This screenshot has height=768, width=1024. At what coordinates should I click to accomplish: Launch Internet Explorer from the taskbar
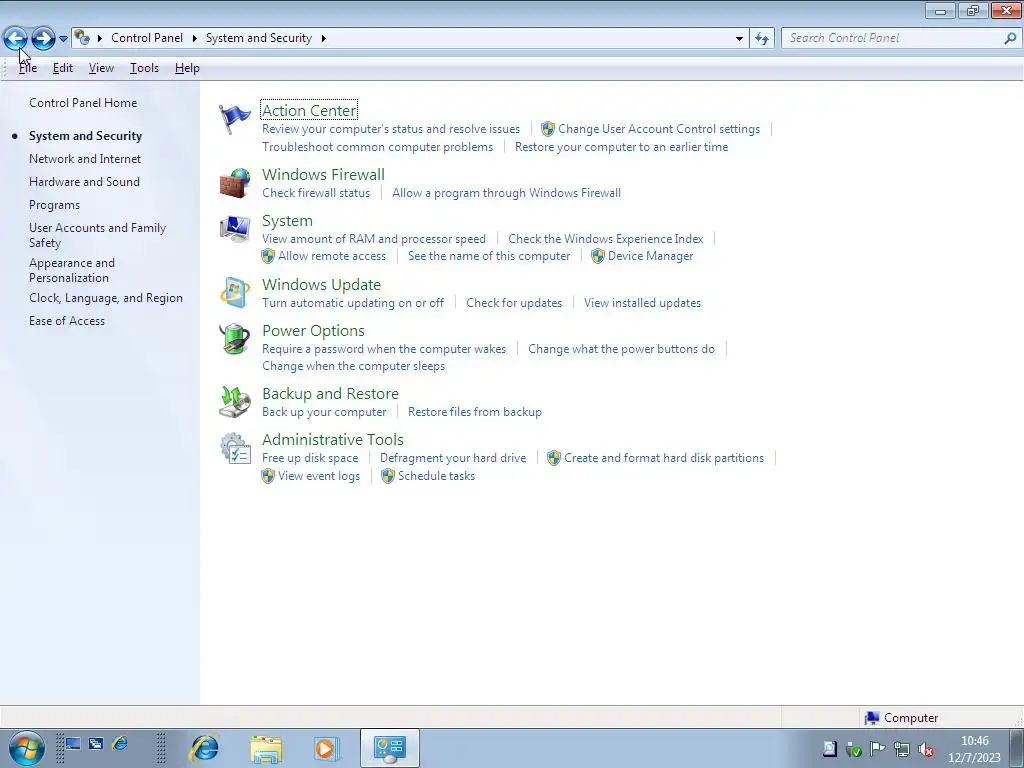pyautogui.click(x=204, y=748)
